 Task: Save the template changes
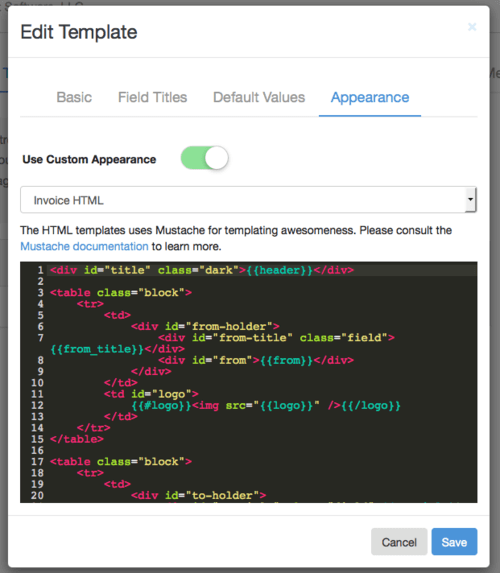click(x=454, y=542)
